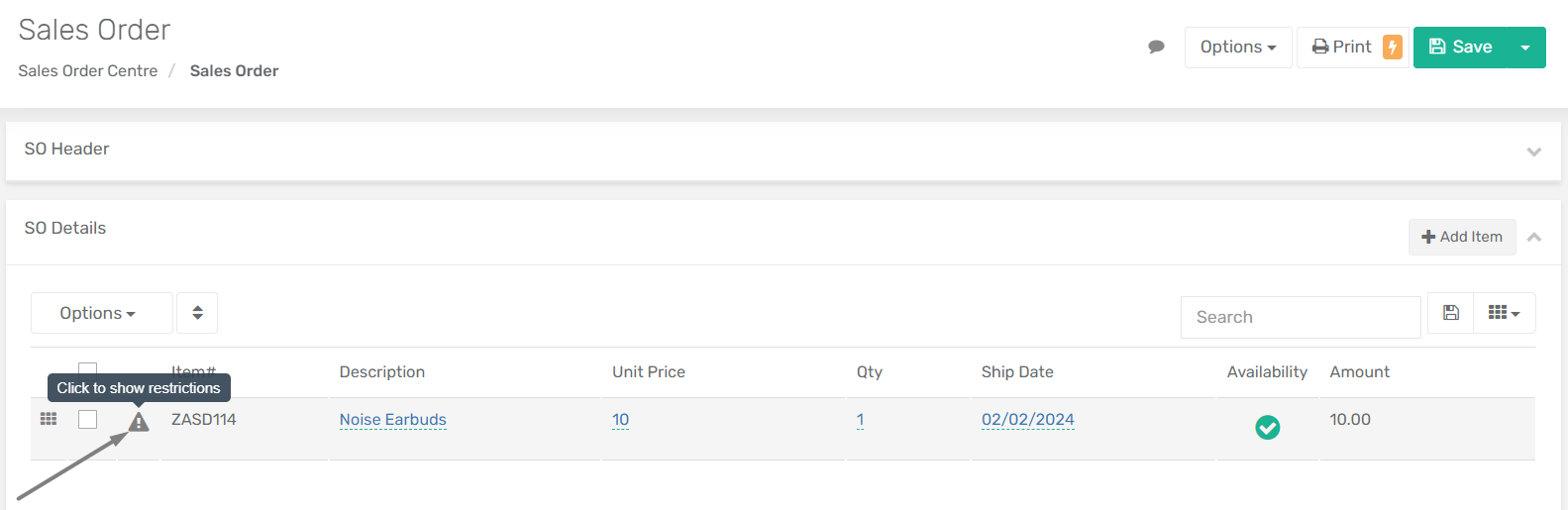Open the top Options dropdown
The width and height of the screenshot is (1568, 510).
pos(1238,48)
